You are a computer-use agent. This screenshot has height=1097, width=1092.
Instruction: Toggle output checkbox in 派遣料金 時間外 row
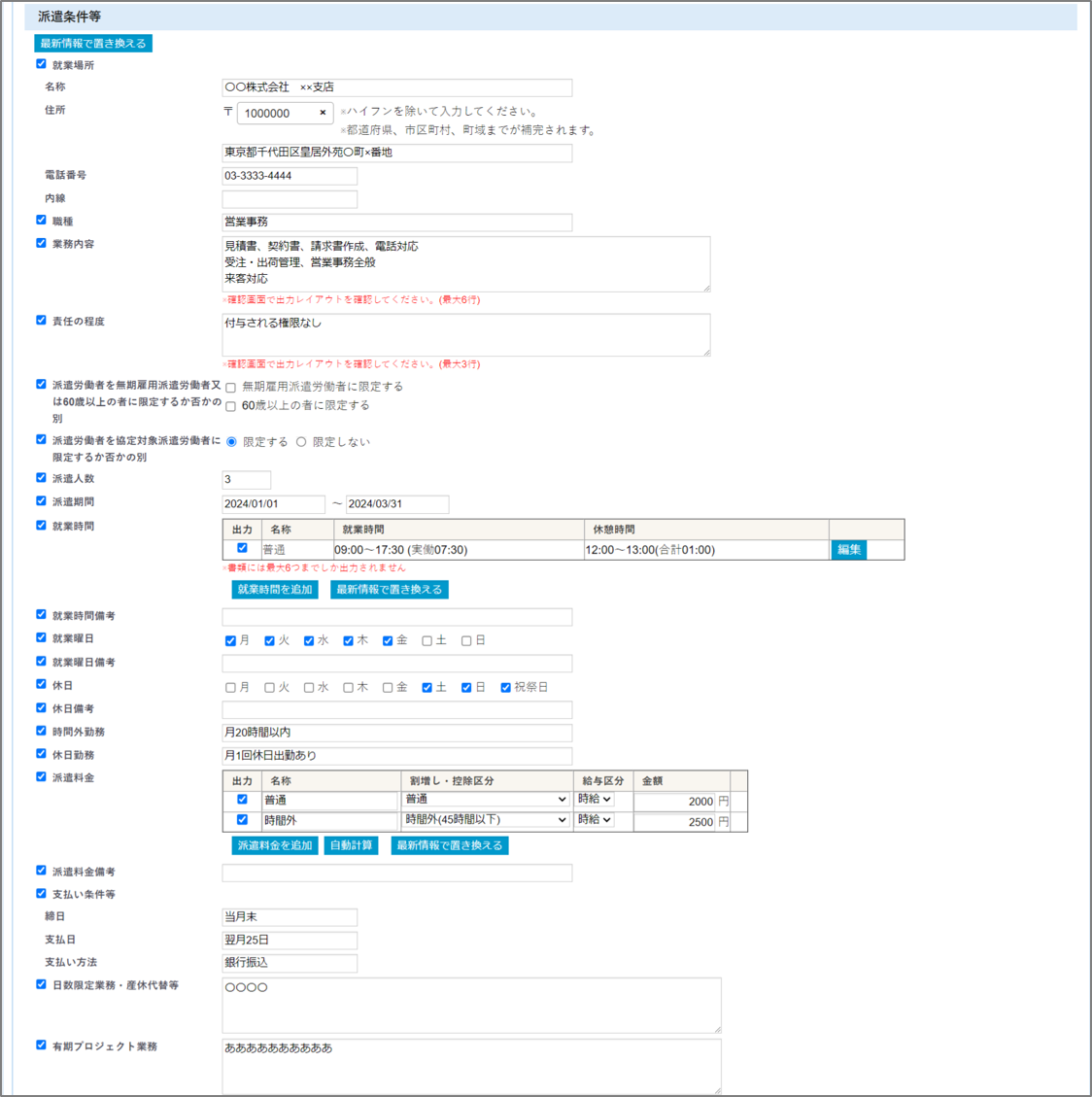coord(242,820)
